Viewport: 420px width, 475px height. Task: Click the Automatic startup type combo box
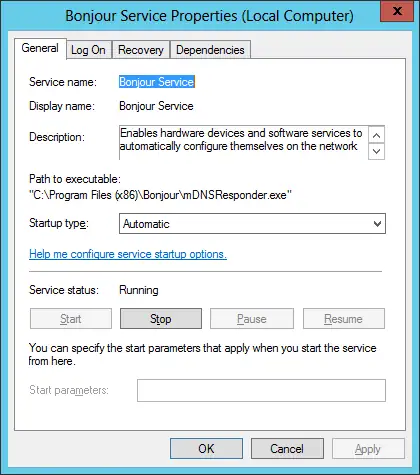[252, 224]
